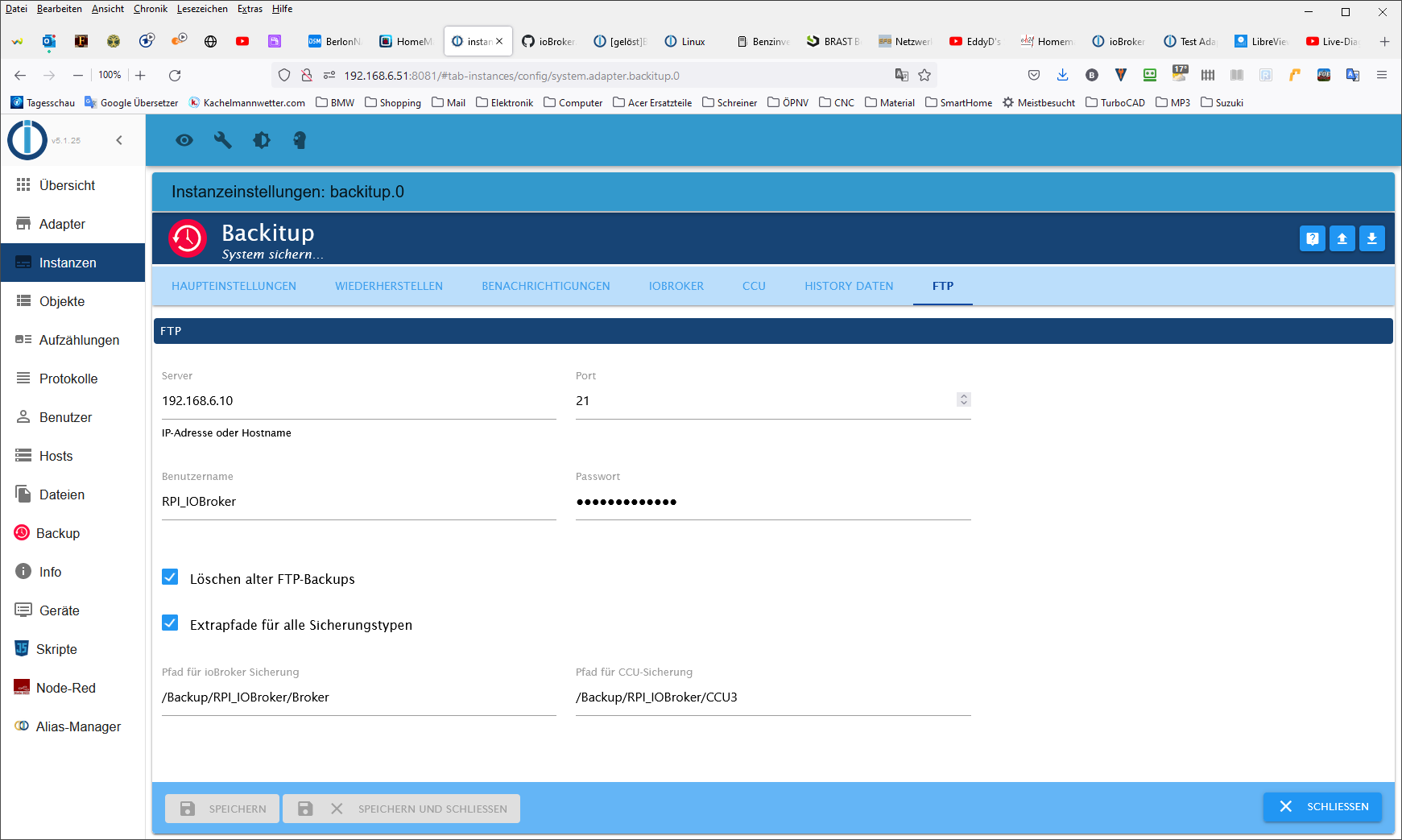Open the Lesezeichen menu
Image resolution: width=1402 pixels, height=840 pixels.
(x=202, y=9)
